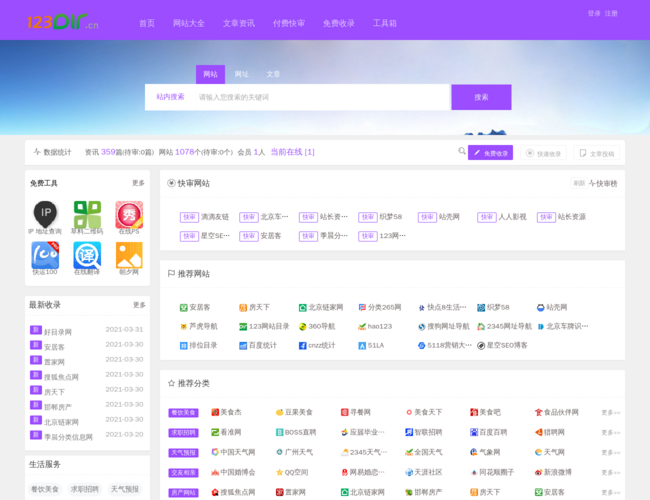Click the 免费收录 purple button
Viewport: 650px width, 500px height.
pos(490,153)
